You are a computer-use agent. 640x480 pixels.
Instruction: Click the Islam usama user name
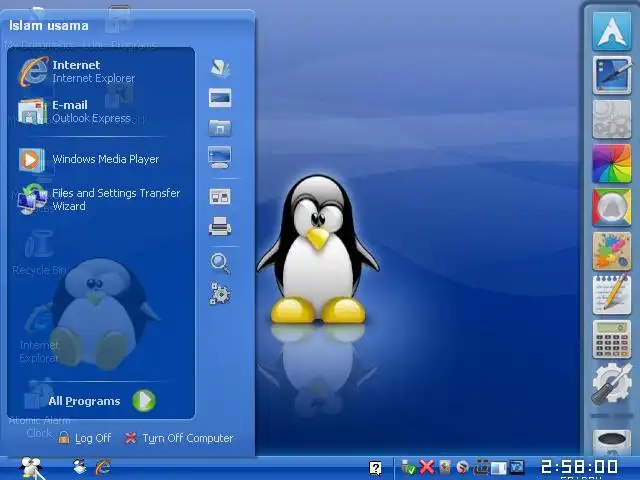(x=49, y=26)
